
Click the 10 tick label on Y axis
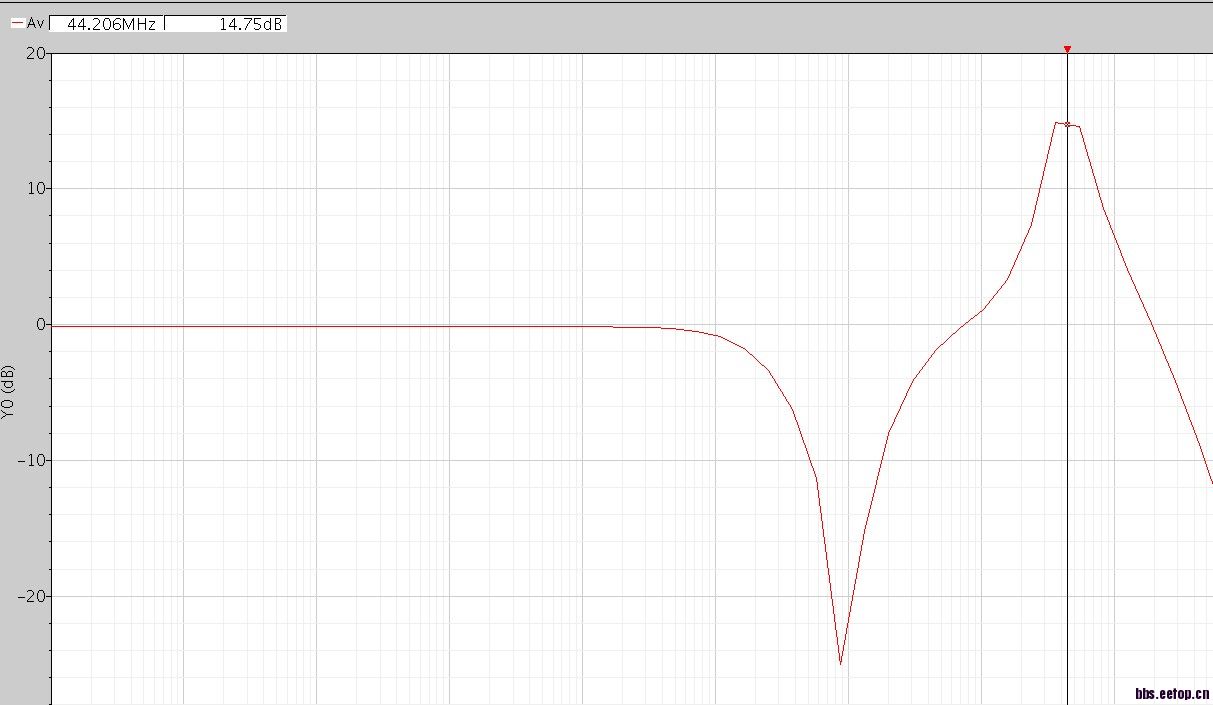pyautogui.click(x=35, y=188)
